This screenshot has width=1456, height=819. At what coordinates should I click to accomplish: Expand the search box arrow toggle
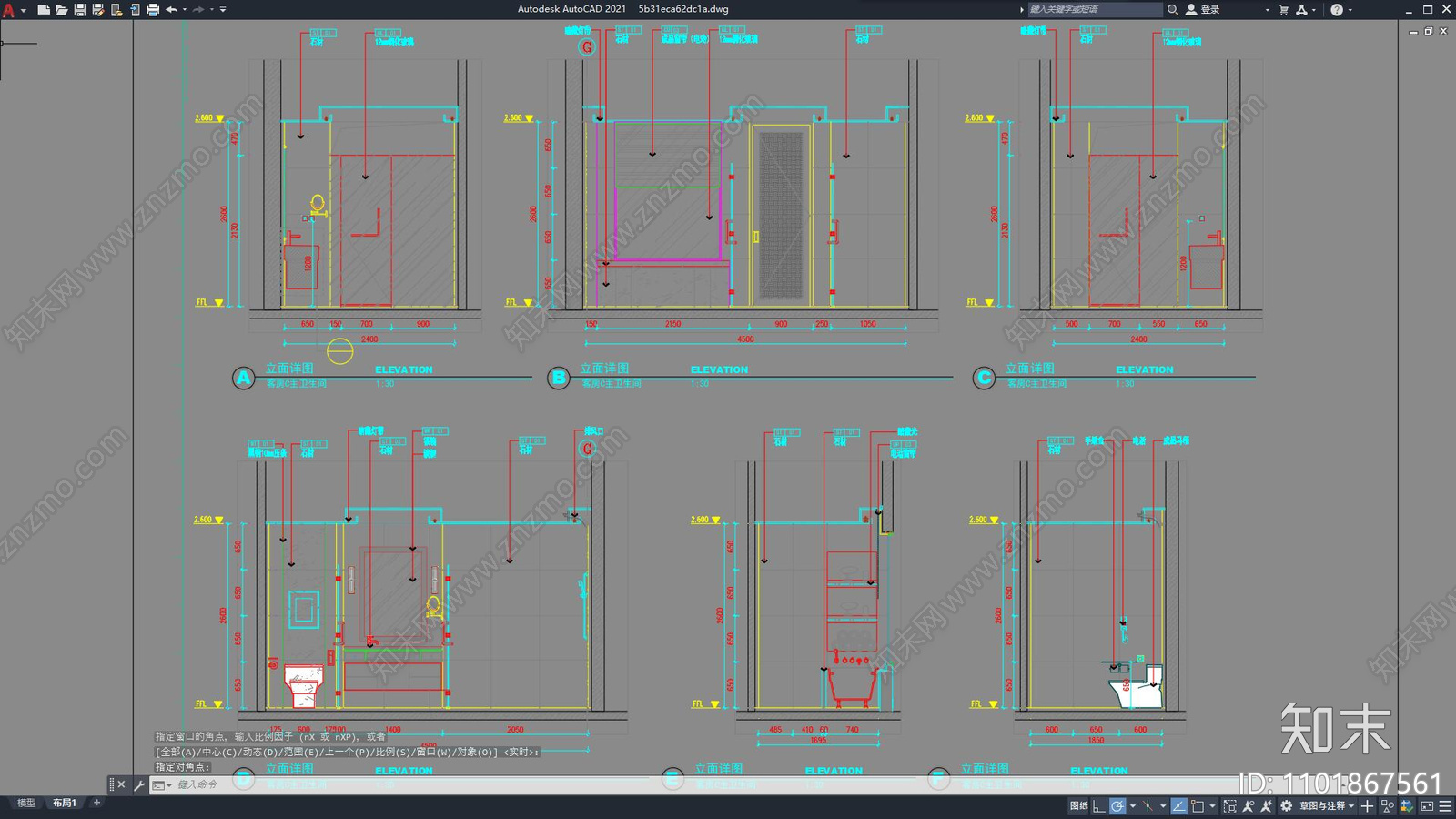click(1022, 9)
